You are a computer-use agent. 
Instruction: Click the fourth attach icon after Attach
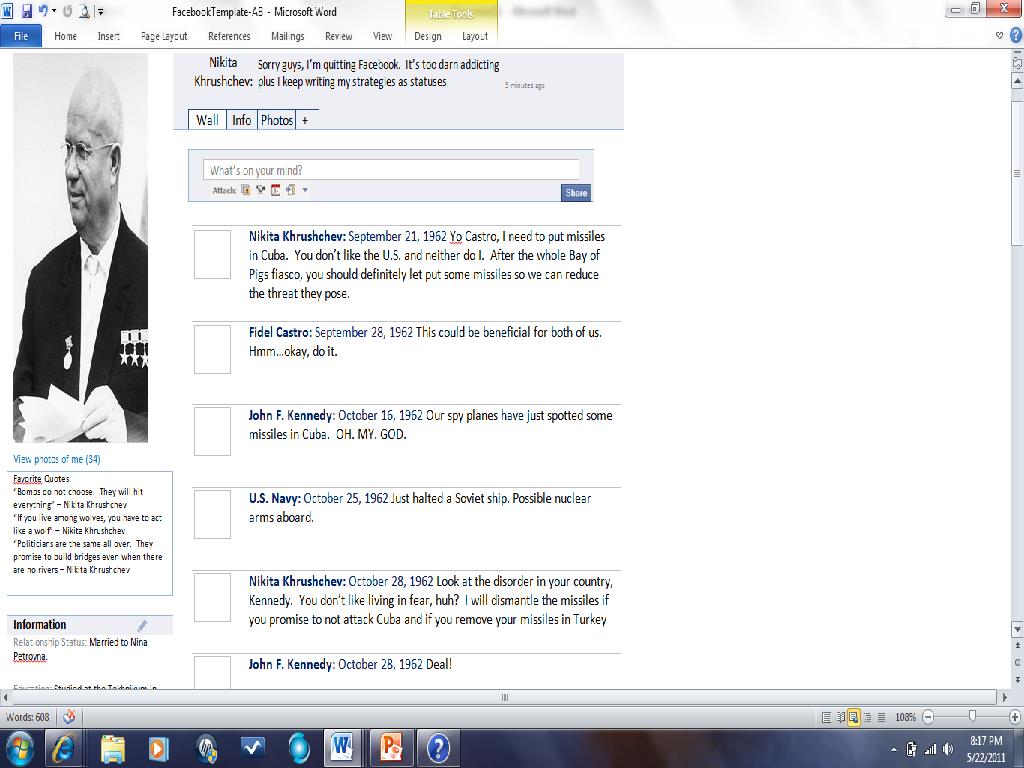coord(290,190)
